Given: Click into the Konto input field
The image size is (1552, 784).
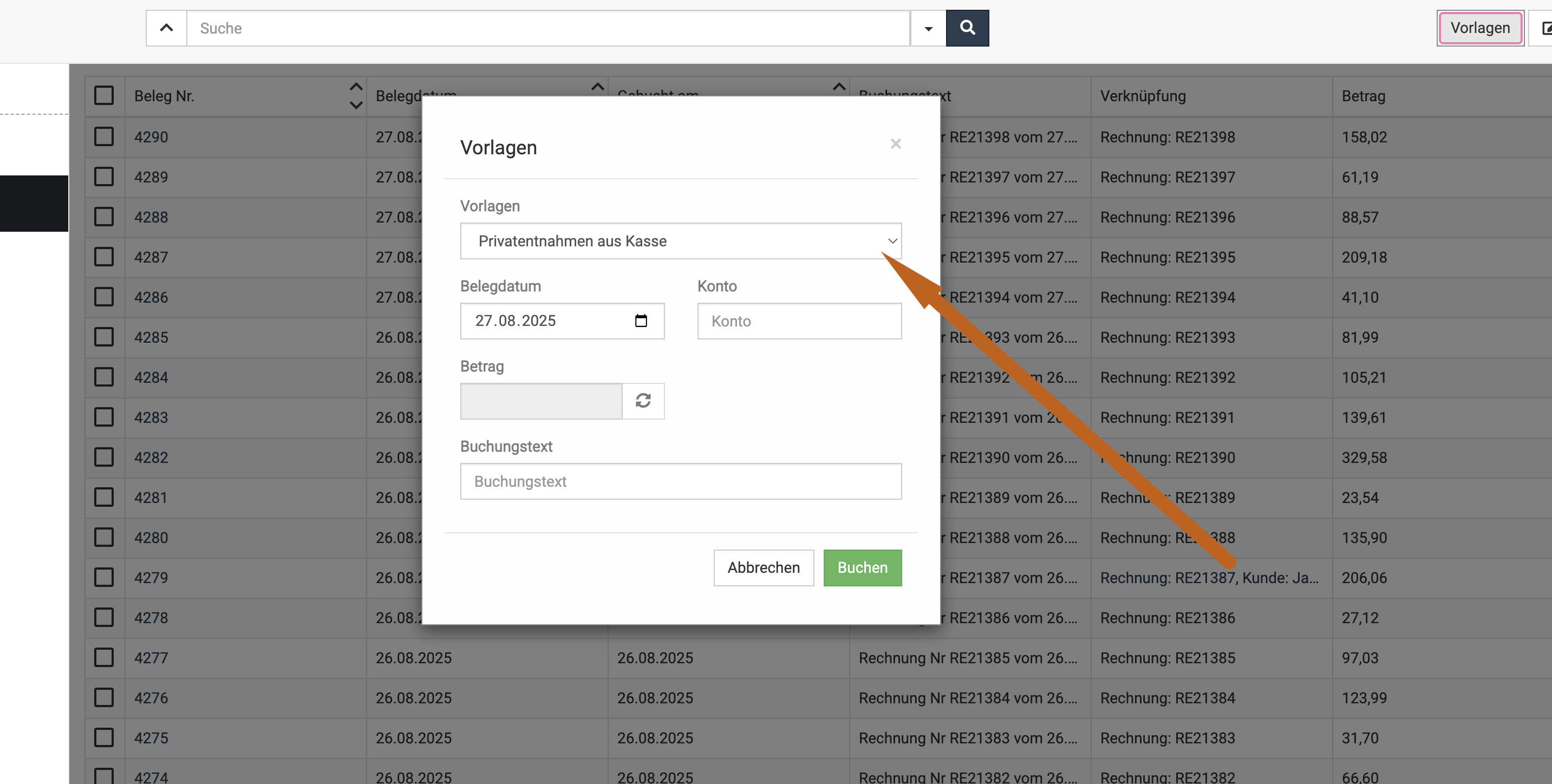Looking at the screenshot, I should pos(799,321).
